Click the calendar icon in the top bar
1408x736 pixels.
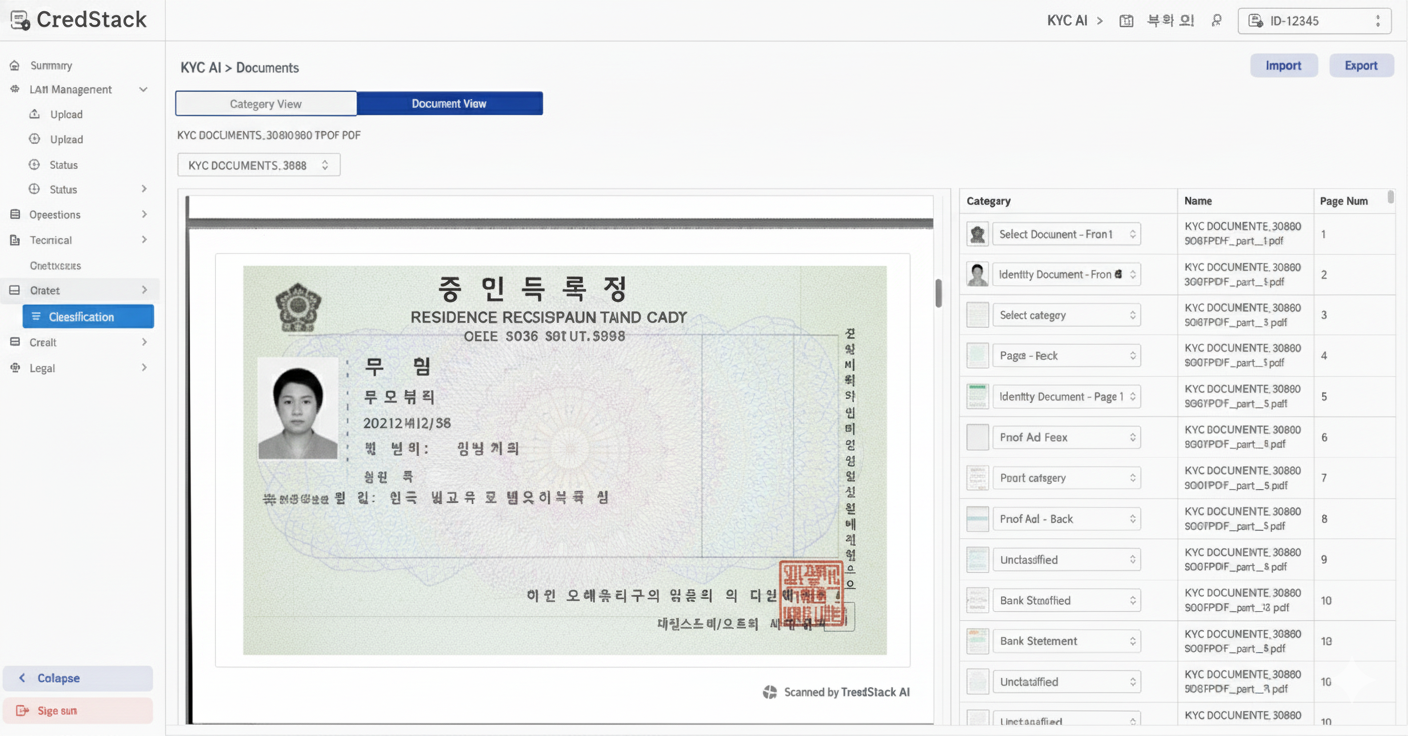[x=1126, y=19]
